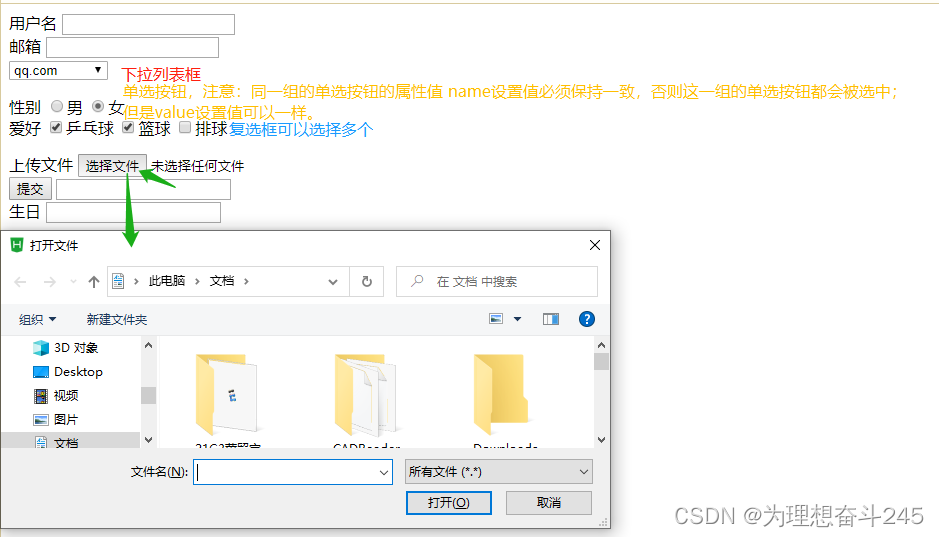Click the 生日 input field
939x537 pixels.
(134, 213)
